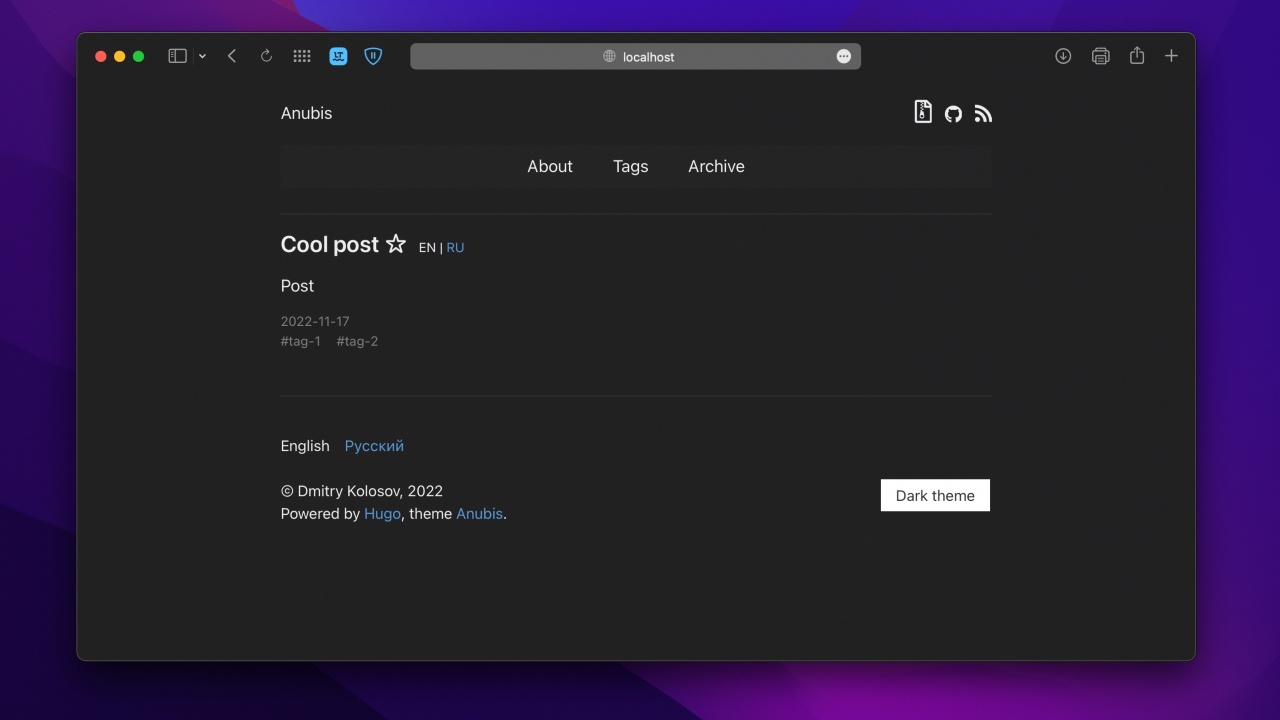Open the Cool post title link
Viewport: 1280px width, 720px height.
(x=330, y=245)
